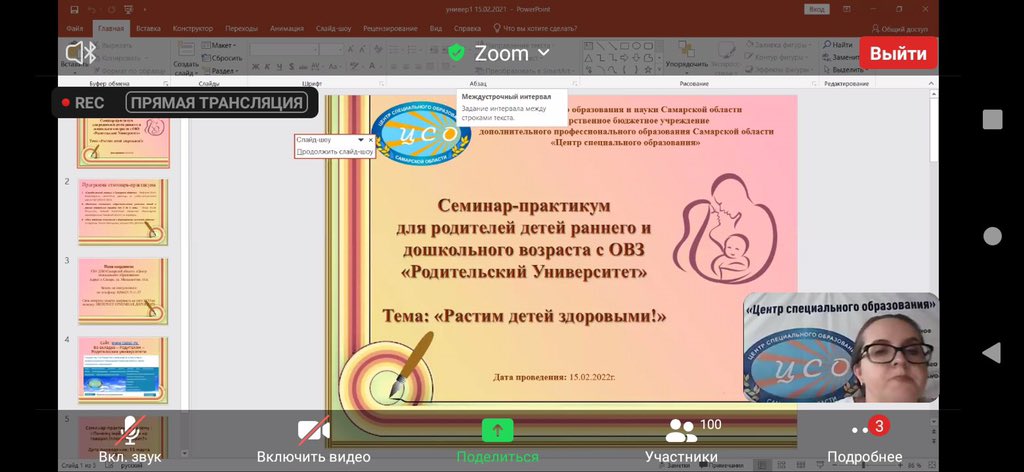
Task: Open the Section (Раздел) dropdown
Action: [219, 71]
